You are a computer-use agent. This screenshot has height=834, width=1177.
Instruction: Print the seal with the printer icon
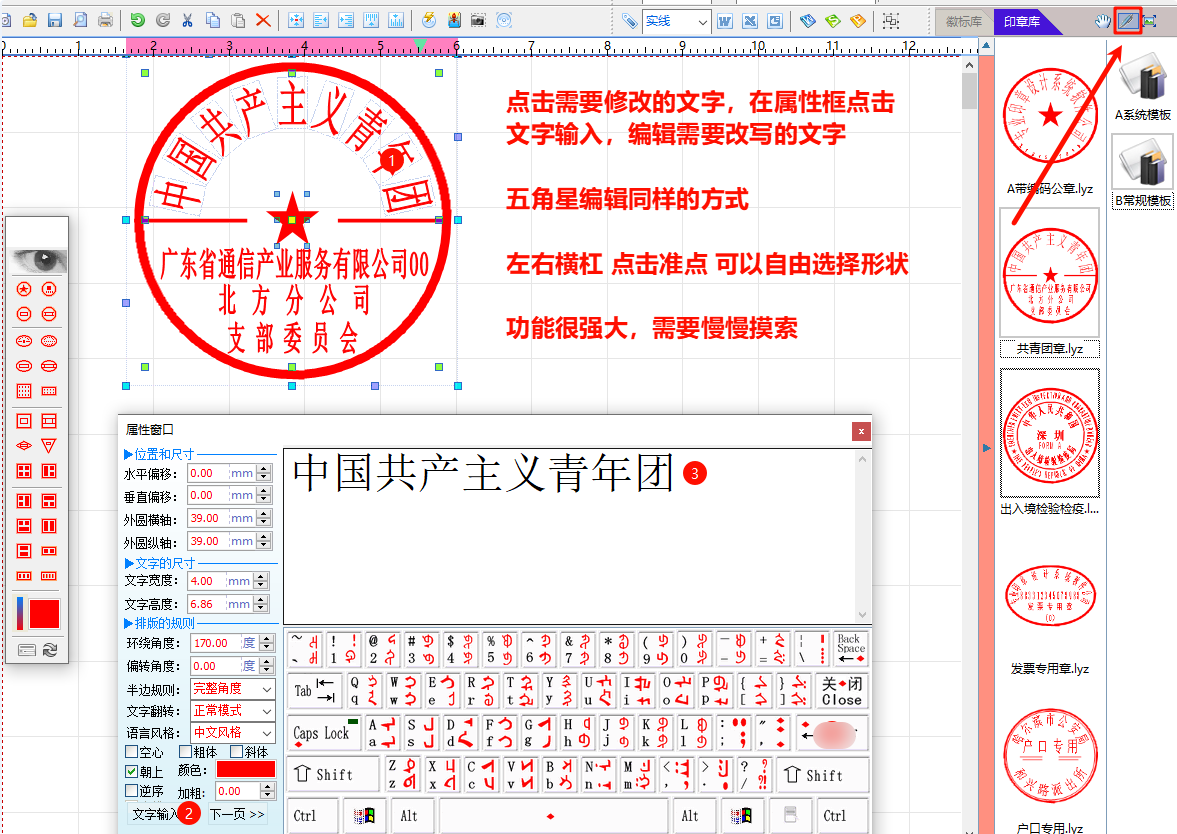105,20
